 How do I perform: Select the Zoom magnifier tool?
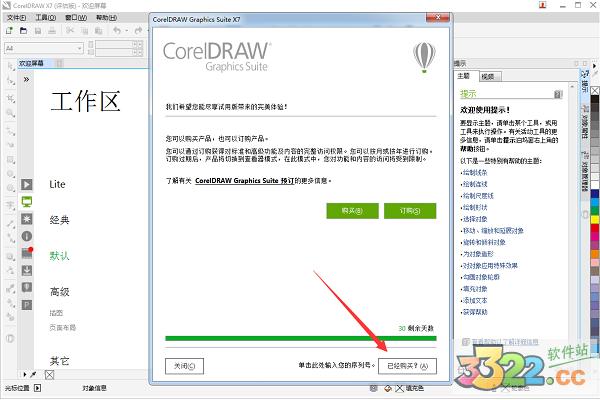[10, 113]
